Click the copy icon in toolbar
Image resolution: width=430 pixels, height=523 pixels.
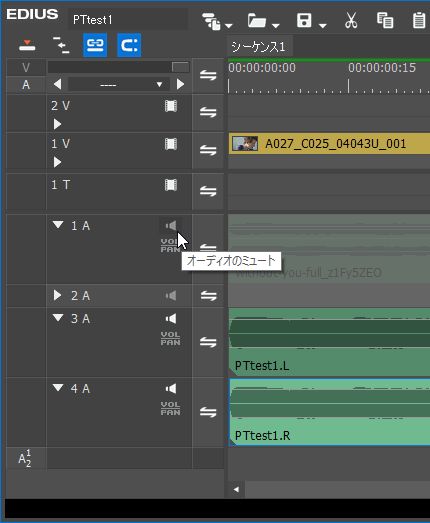pos(385,20)
